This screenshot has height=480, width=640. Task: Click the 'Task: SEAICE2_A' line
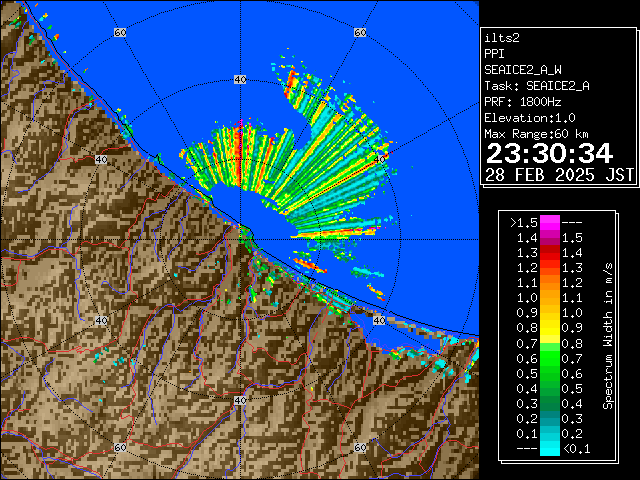pyautogui.click(x=537, y=86)
